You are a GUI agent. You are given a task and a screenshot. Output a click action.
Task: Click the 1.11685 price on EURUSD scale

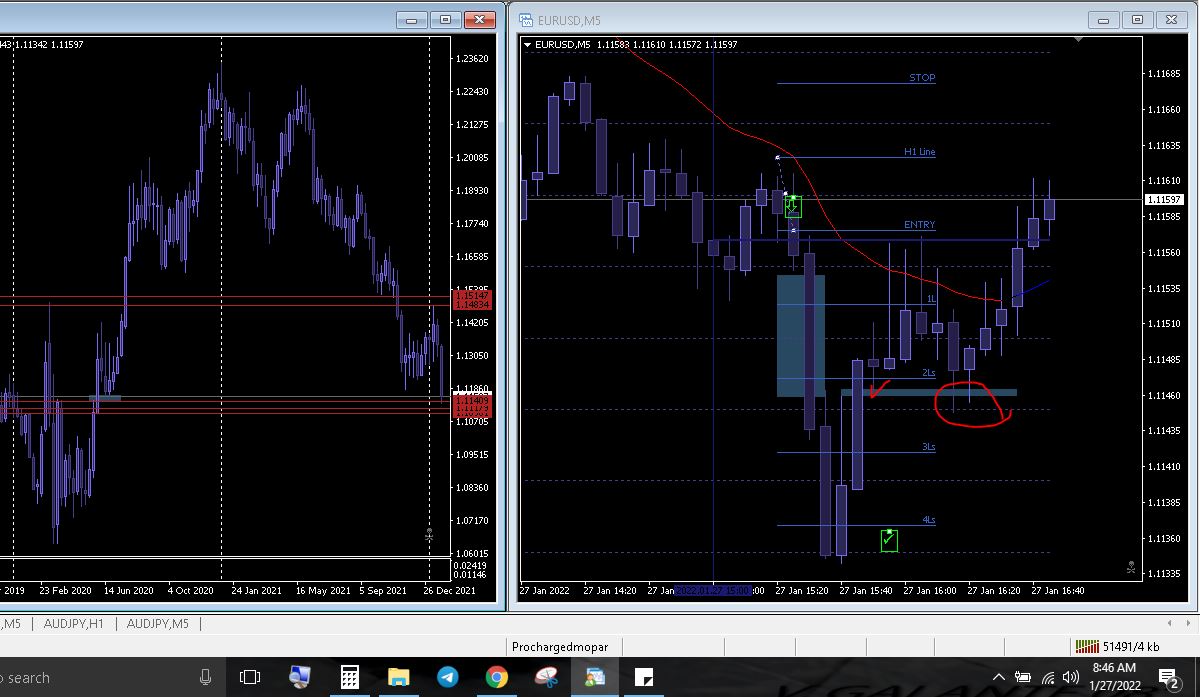click(1165, 74)
